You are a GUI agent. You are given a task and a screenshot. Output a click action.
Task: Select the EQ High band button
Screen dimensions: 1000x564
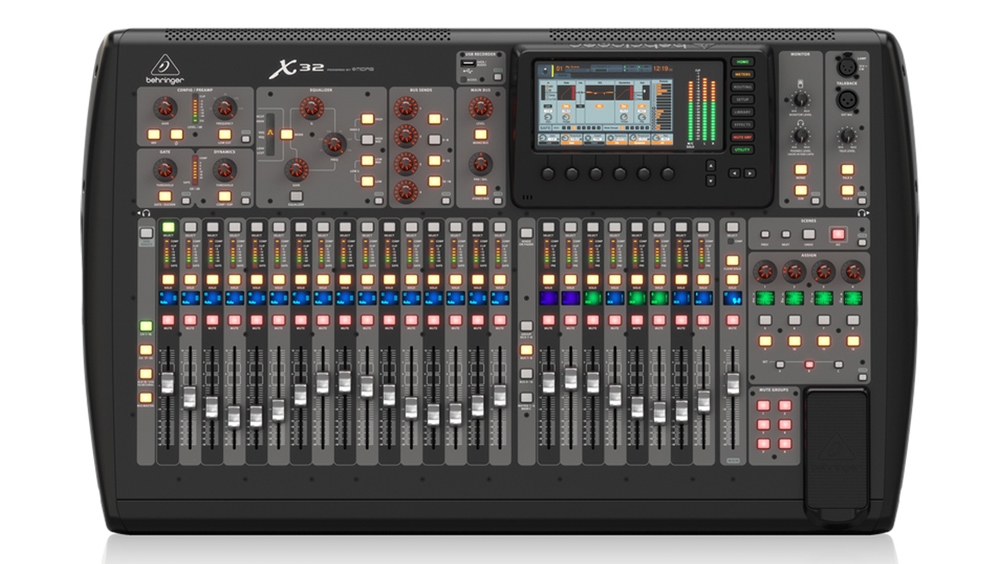368,119
